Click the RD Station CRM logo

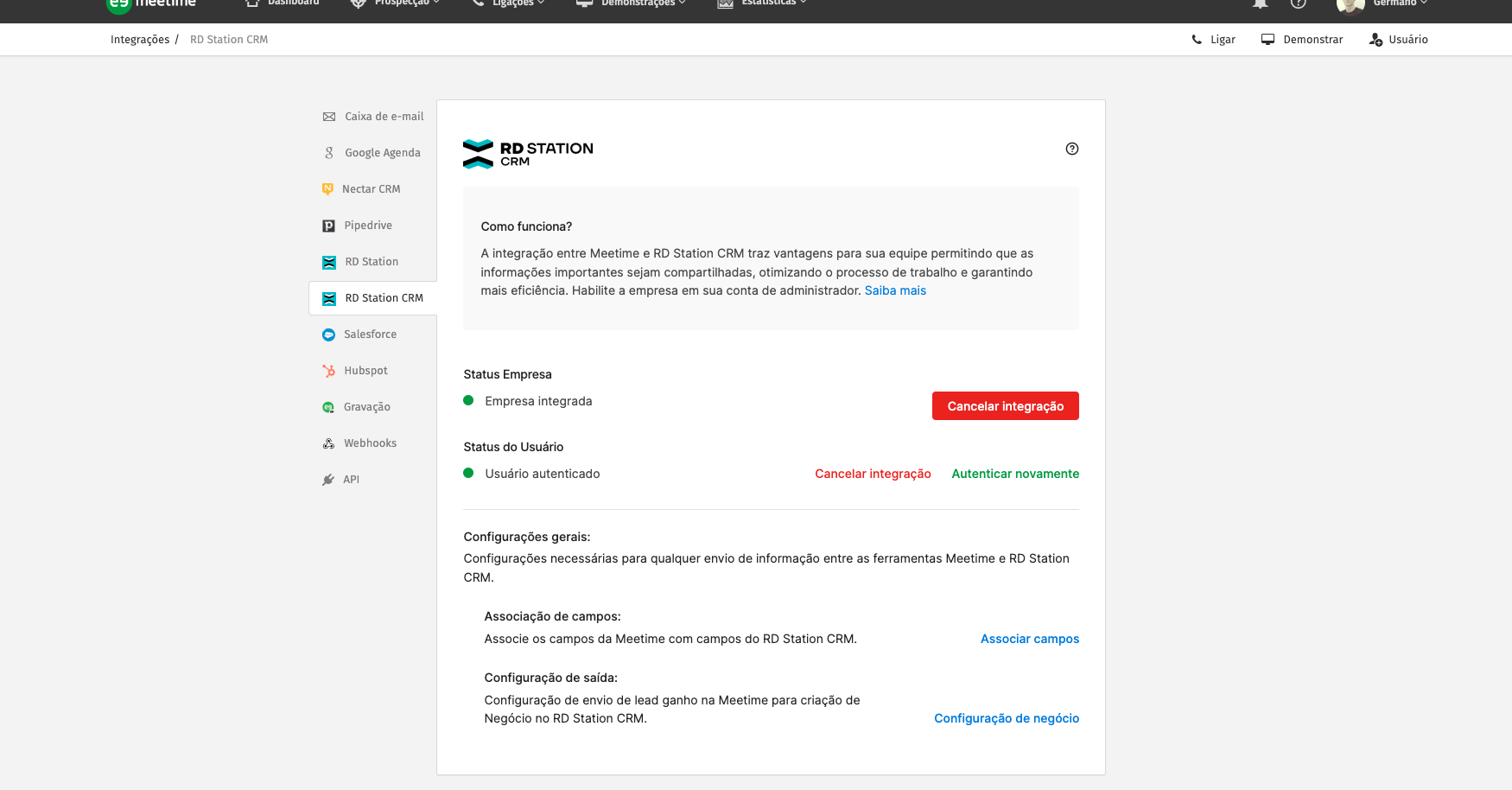click(528, 154)
